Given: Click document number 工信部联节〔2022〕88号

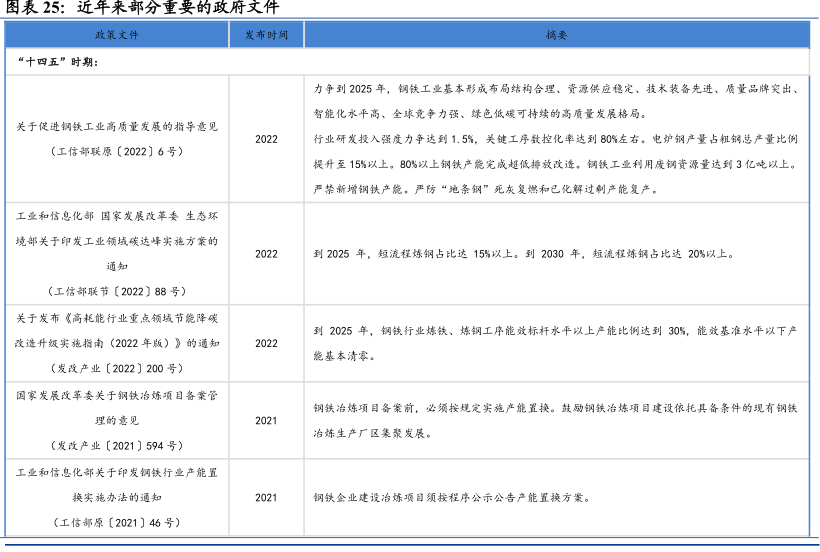Looking at the screenshot, I should click(x=117, y=291).
